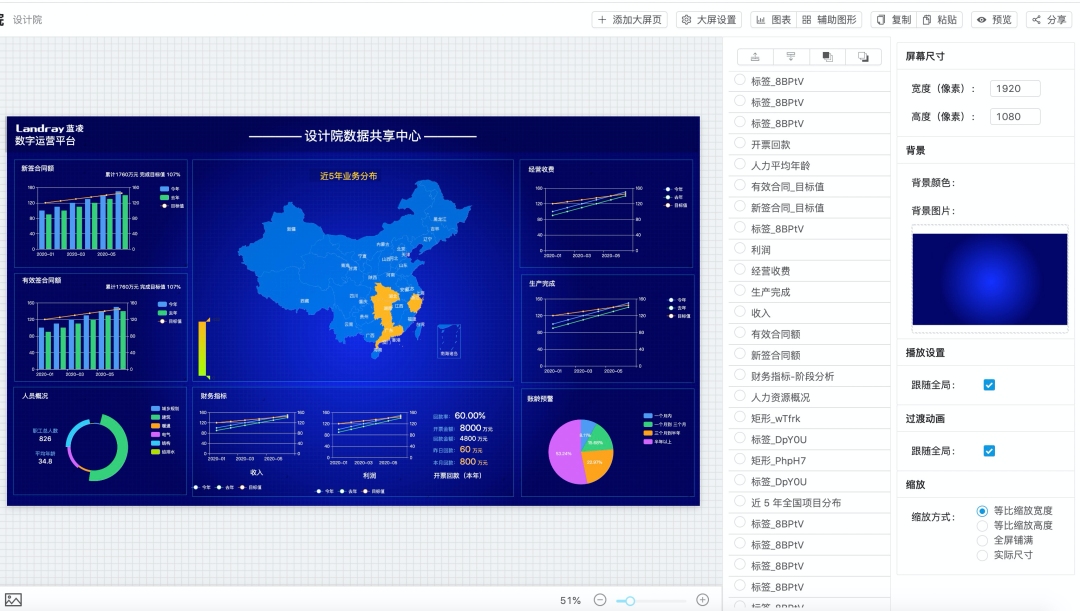Click the 近5年业务分布 map heading
Screen dimensions: 1080x611
349,176
